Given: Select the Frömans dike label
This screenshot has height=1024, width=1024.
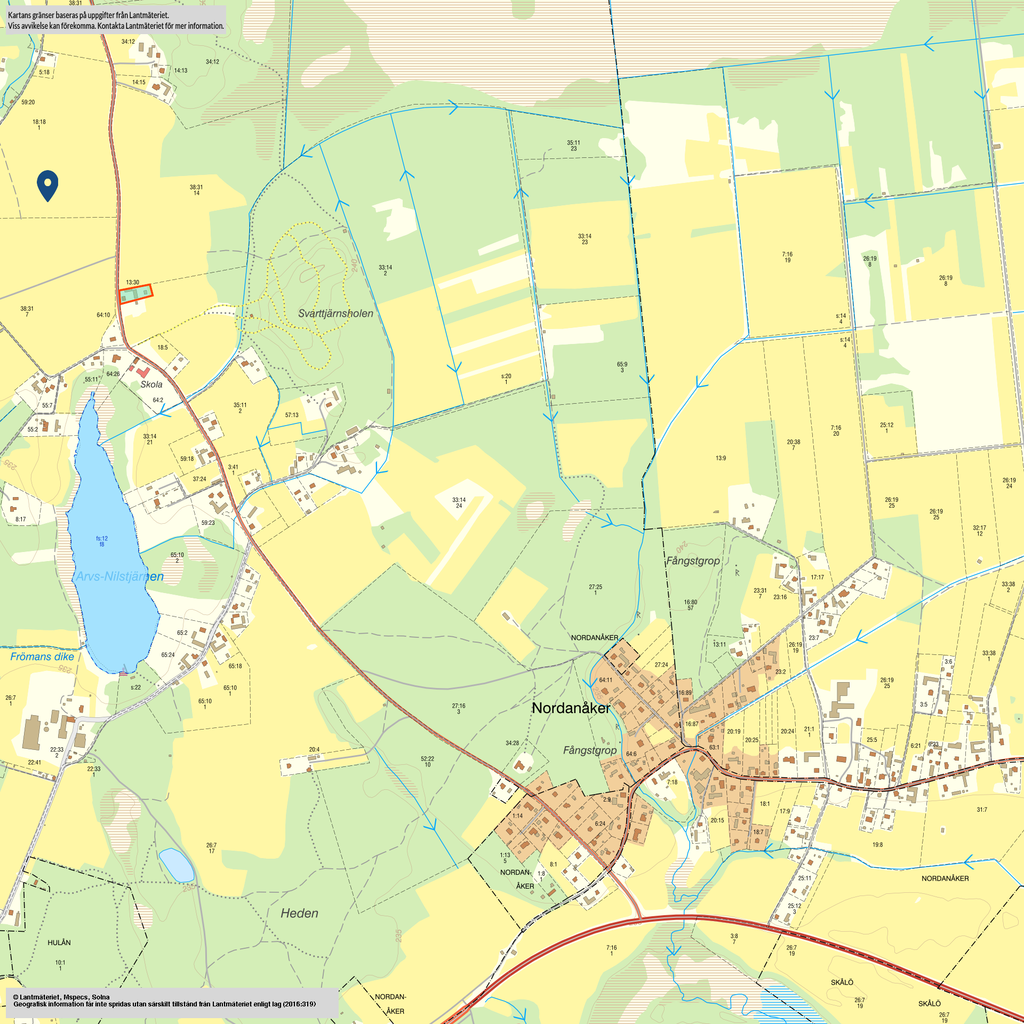Looking at the screenshot, I should tap(41, 657).
